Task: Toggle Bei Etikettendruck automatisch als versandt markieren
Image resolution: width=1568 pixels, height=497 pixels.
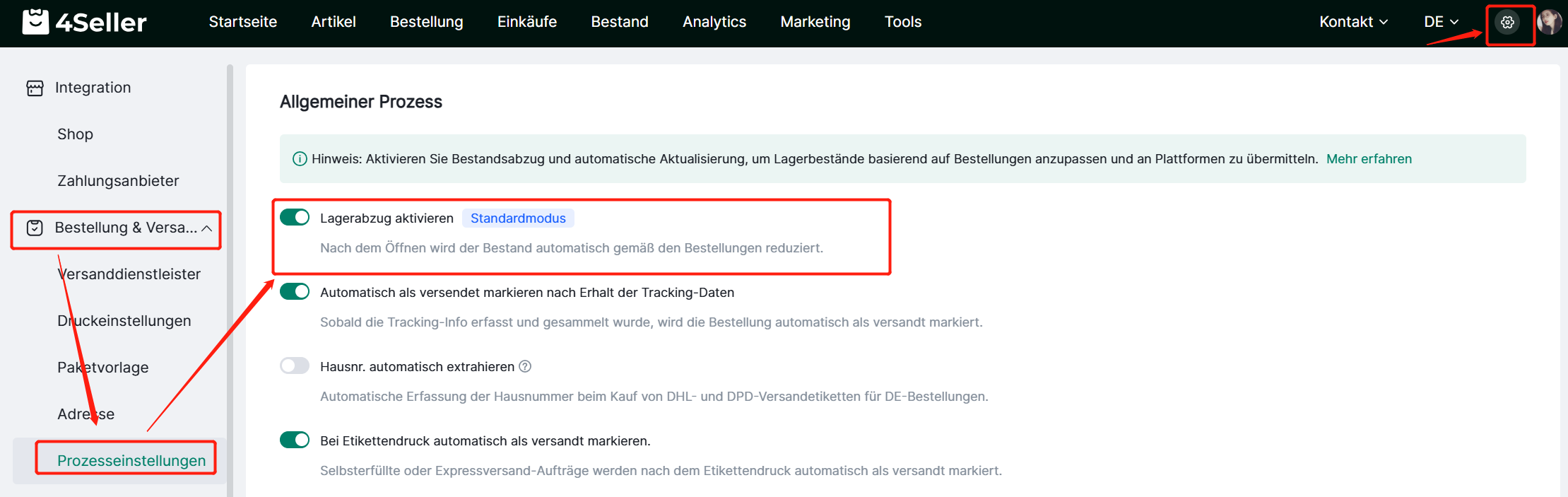Action: (x=295, y=440)
